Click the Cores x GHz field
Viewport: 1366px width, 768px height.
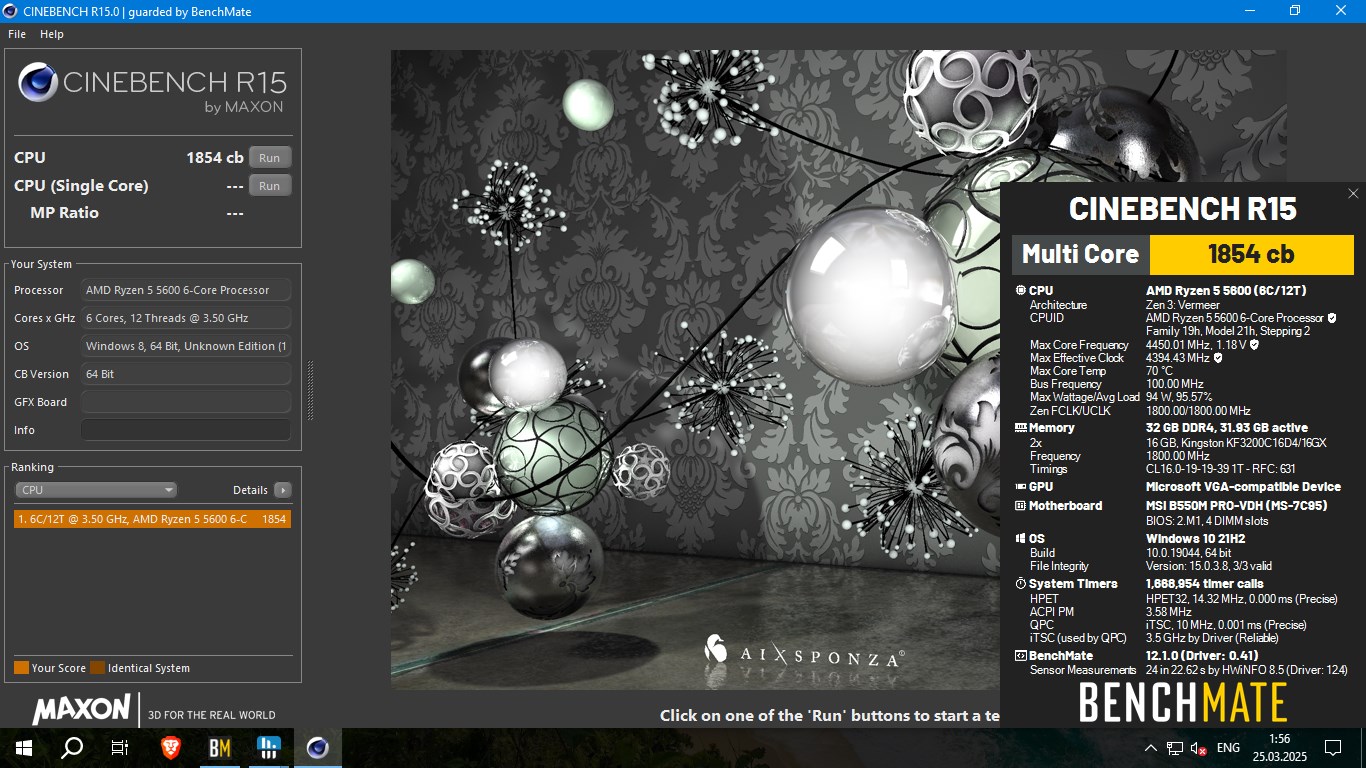186,318
